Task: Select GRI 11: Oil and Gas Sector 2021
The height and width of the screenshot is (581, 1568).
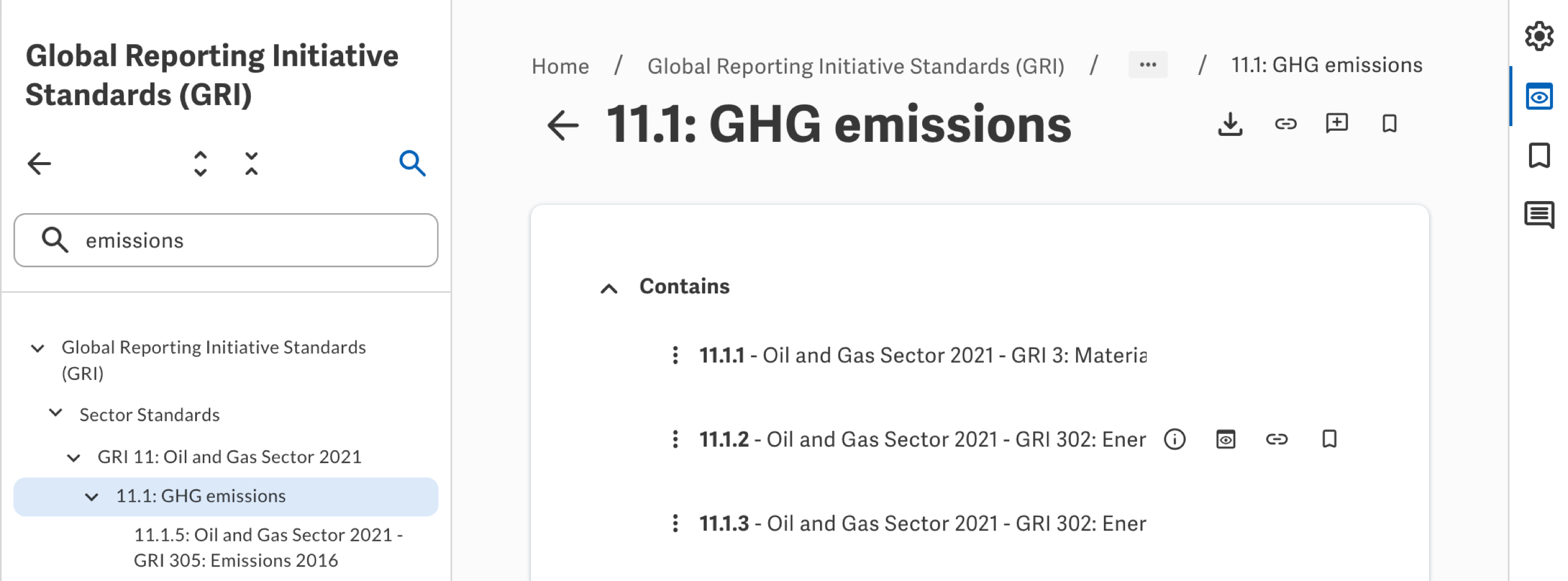Action: click(x=229, y=457)
